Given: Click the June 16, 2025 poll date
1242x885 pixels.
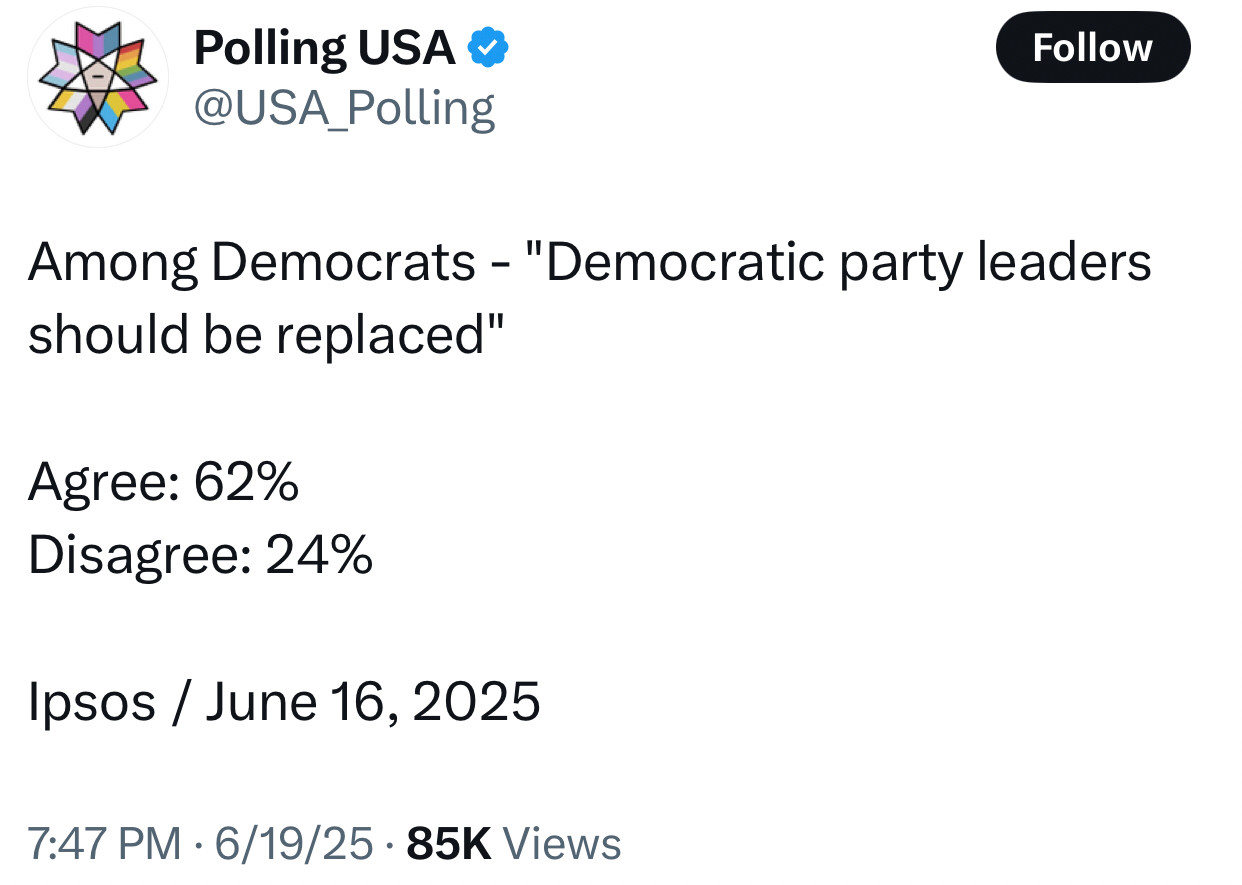Looking at the screenshot, I should click(x=374, y=702).
